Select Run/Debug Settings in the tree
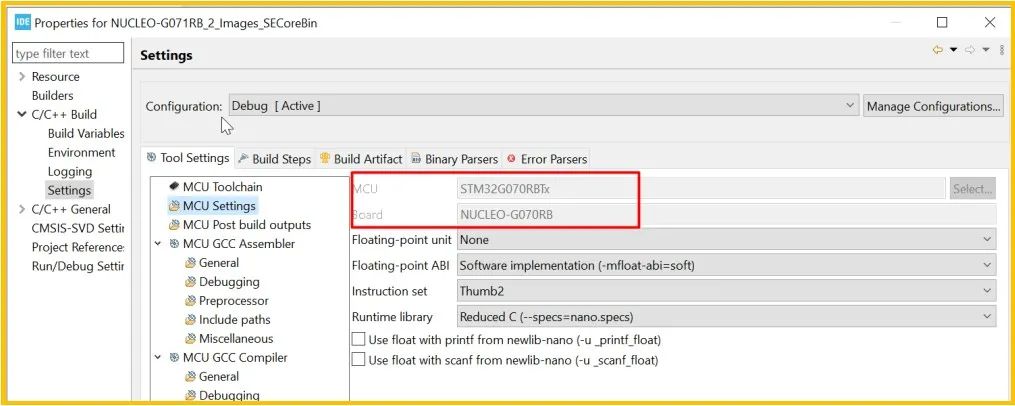 78,266
